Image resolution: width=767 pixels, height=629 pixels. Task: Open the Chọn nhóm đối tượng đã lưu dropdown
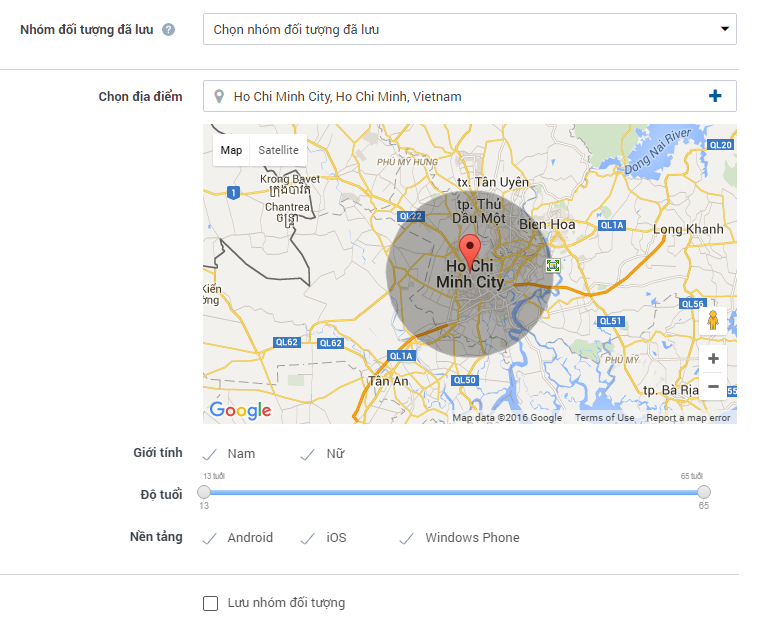click(469, 29)
